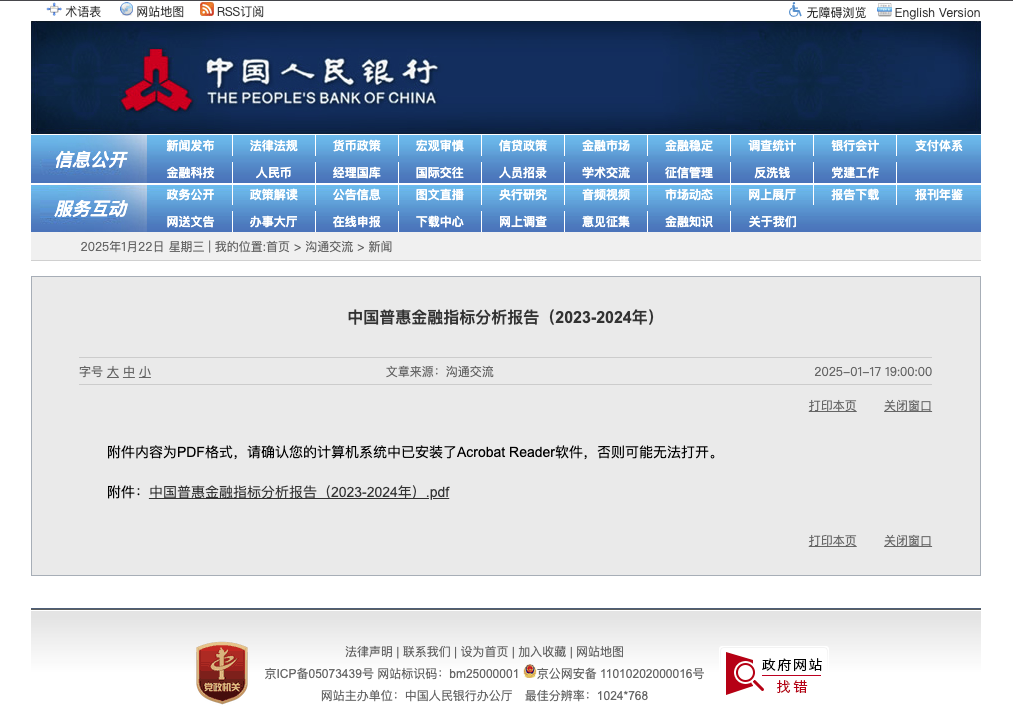Set font size to large 大

(x=113, y=372)
